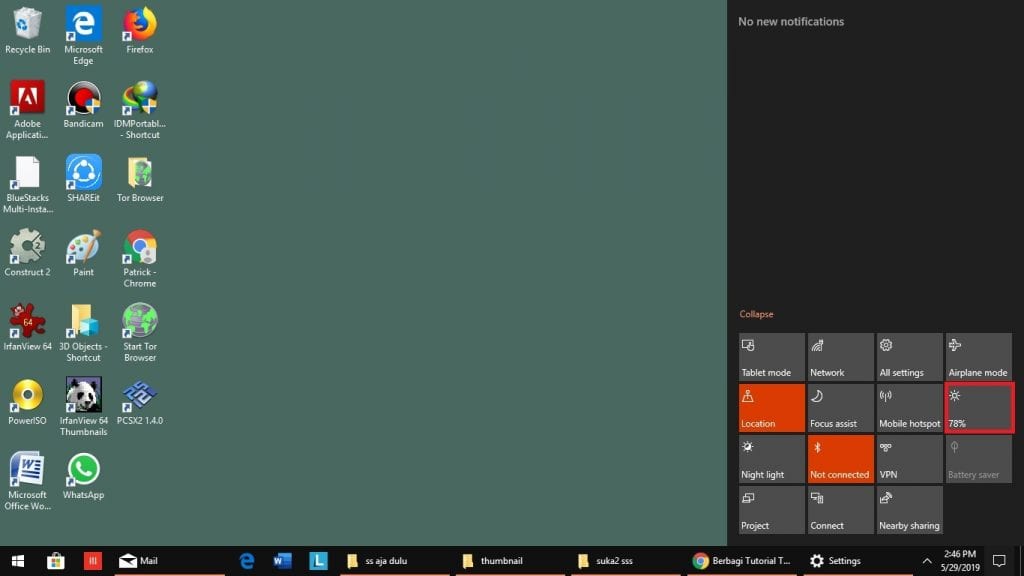Switch to the 'suka2 sss' folder window
The image size is (1024, 576).
tap(627, 561)
